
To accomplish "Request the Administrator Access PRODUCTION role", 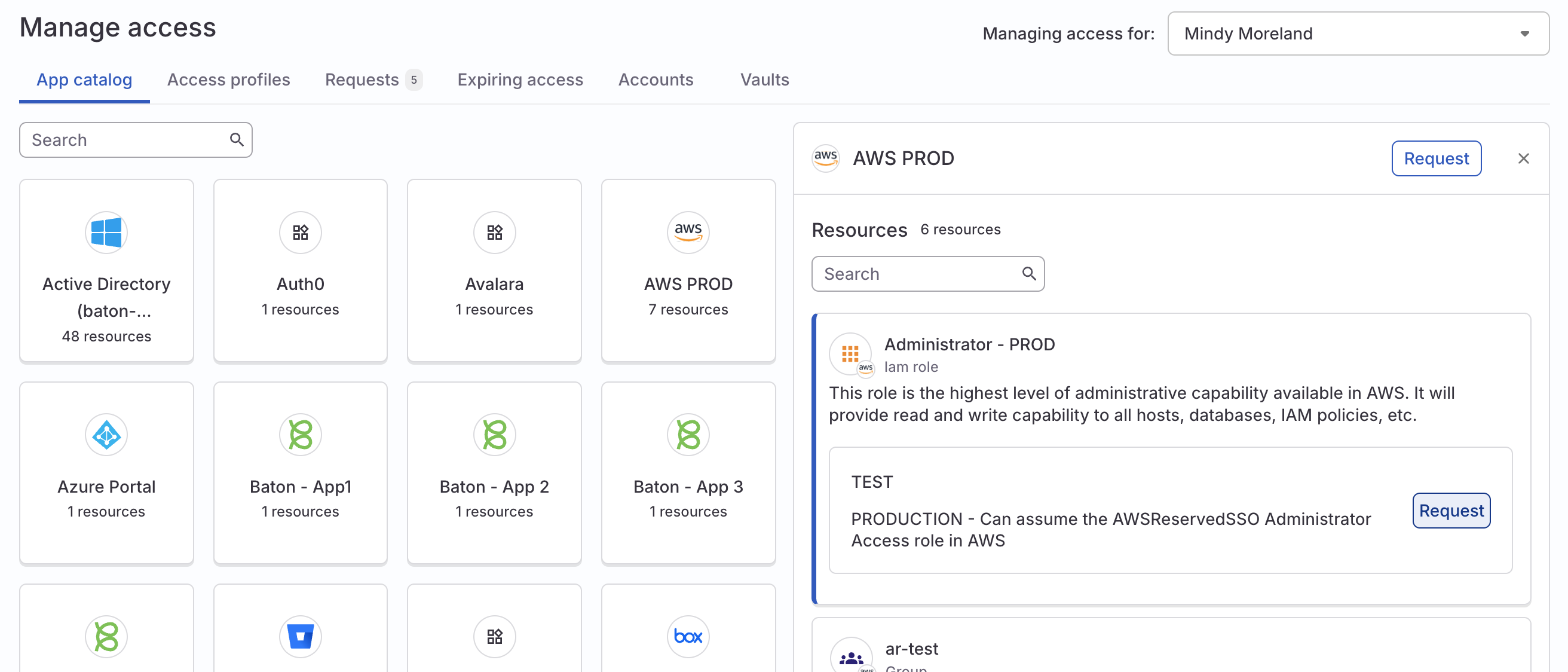I will click(1451, 511).
